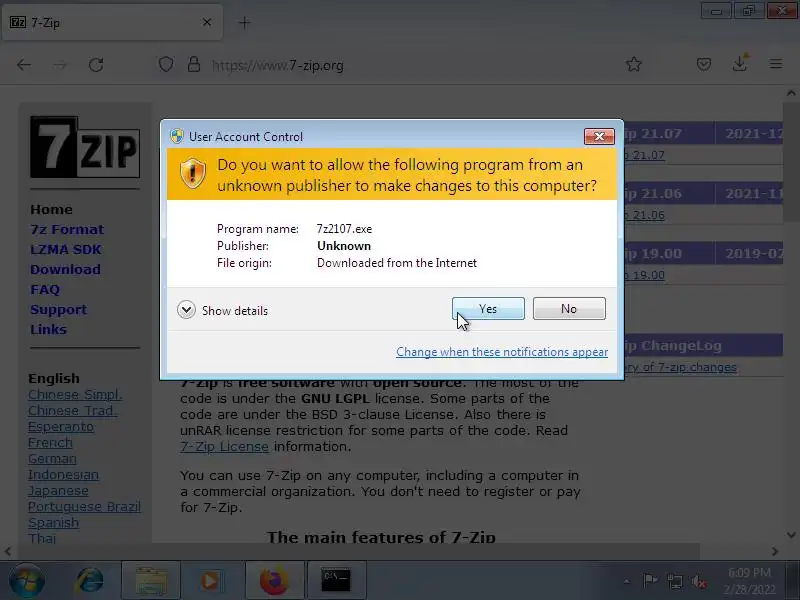Screen dimensions: 800x600
Task: Open the 19.00 release link
Action: [x=645, y=276]
